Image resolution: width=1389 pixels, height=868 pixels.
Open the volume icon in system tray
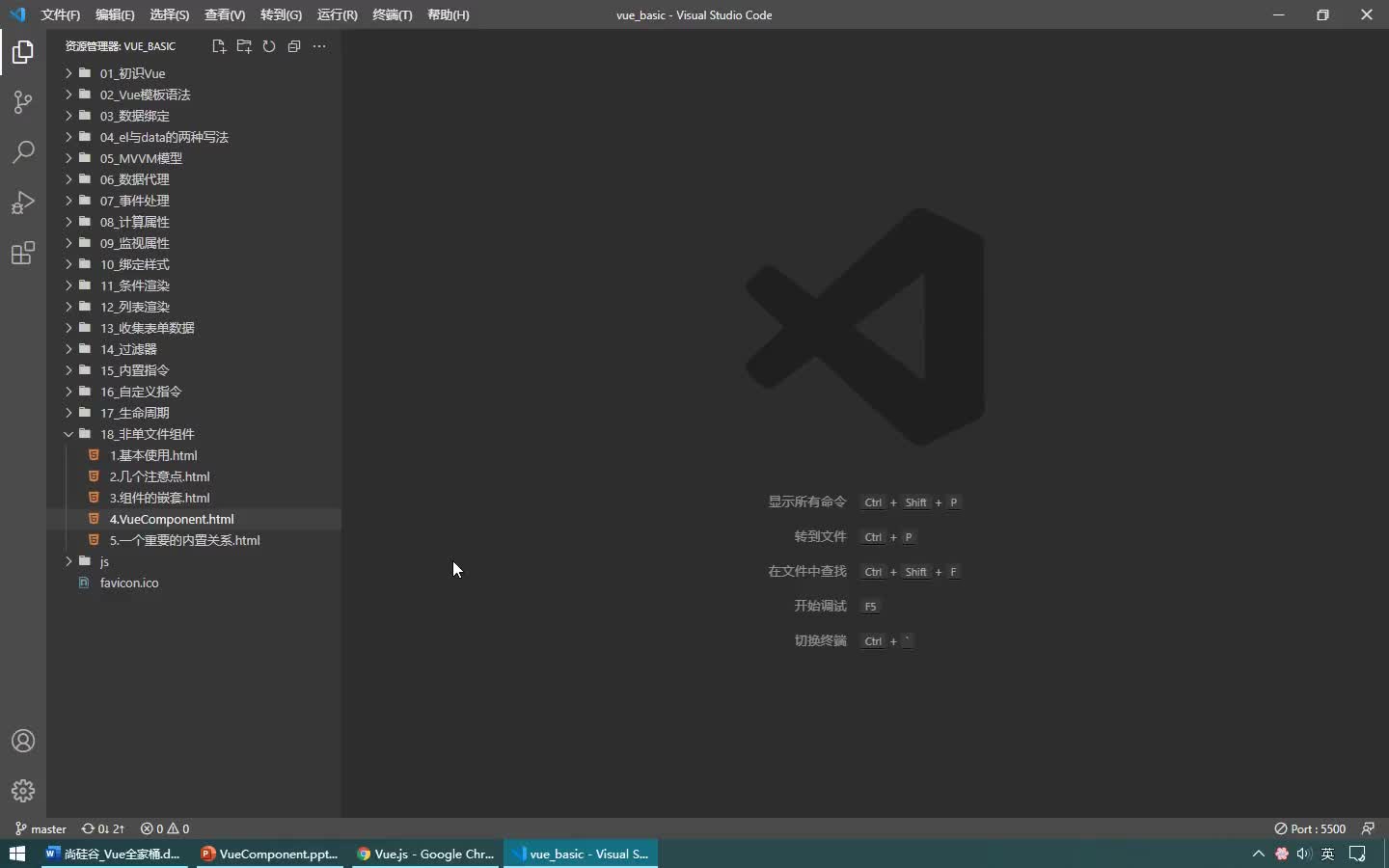click(1304, 854)
